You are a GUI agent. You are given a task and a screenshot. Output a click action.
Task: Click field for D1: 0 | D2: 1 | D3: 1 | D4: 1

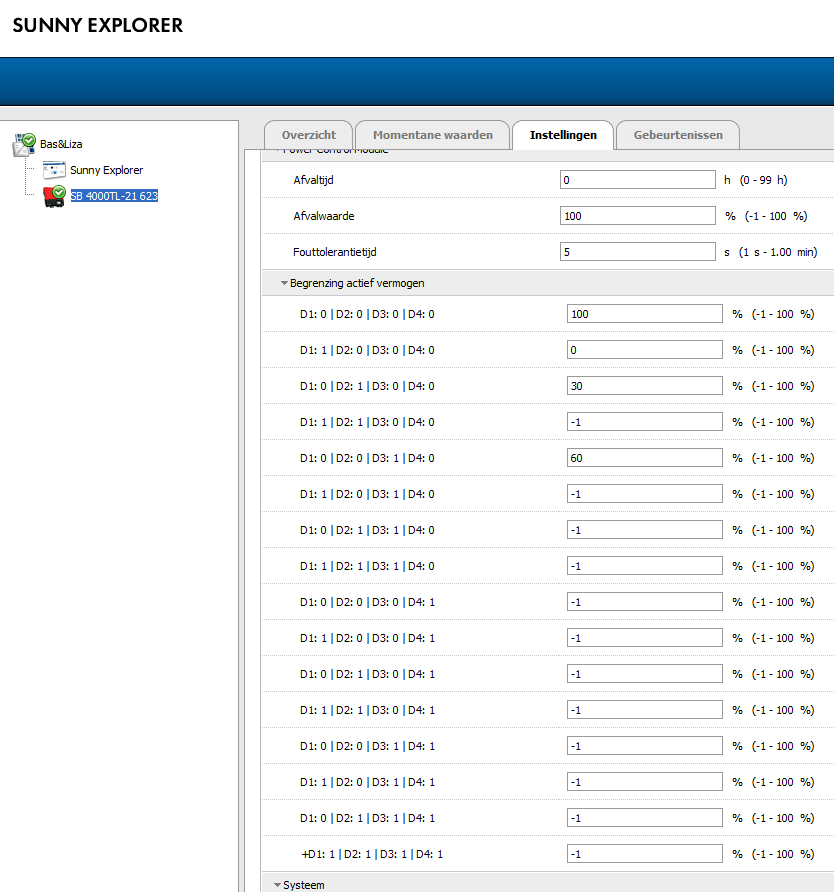pos(645,817)
